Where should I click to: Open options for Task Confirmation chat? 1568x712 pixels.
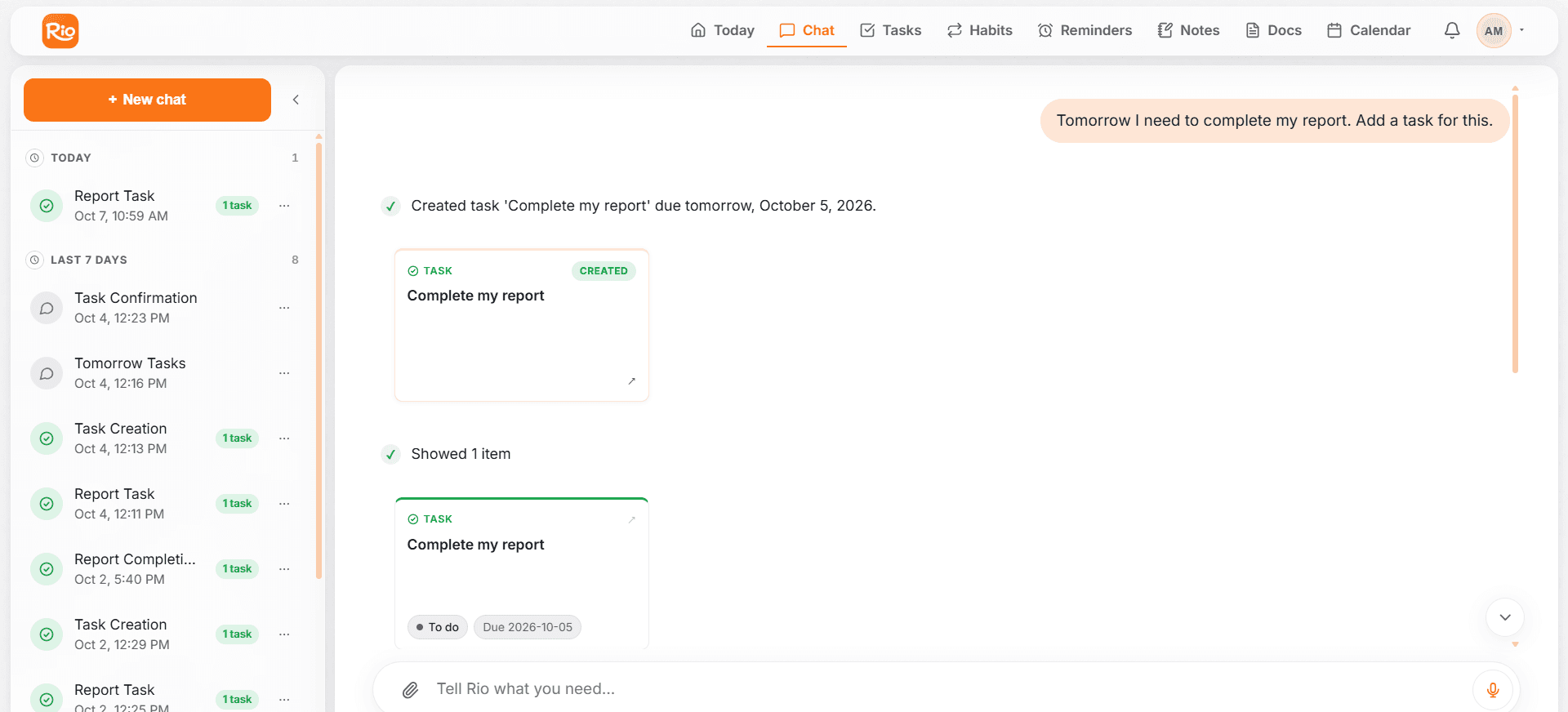click(x=284, y=308)
